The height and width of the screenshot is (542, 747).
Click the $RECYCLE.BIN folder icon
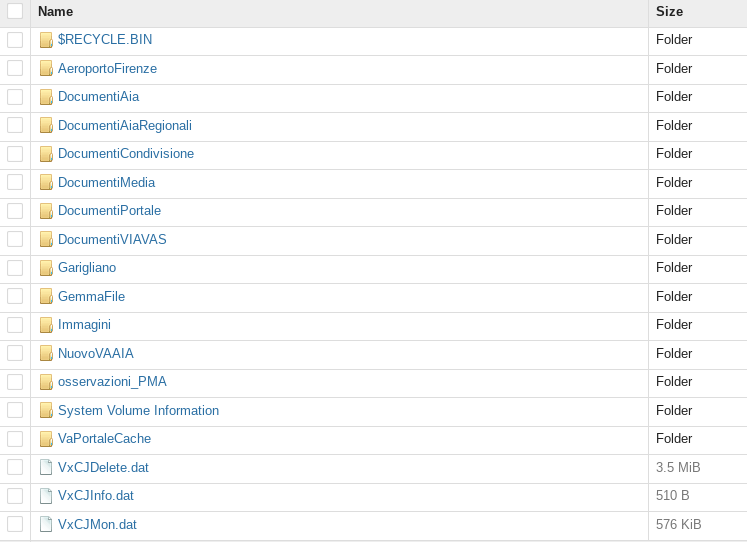[46, 40]
